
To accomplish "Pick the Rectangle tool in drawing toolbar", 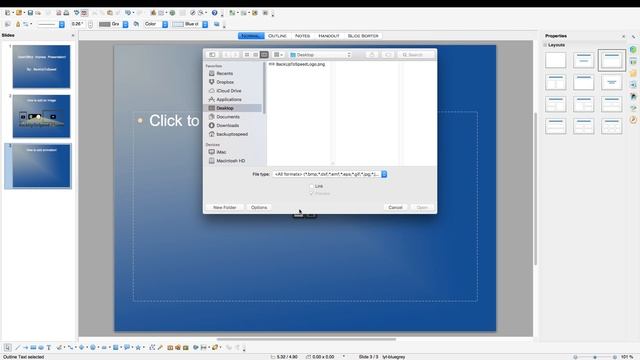I will (33, 347).
